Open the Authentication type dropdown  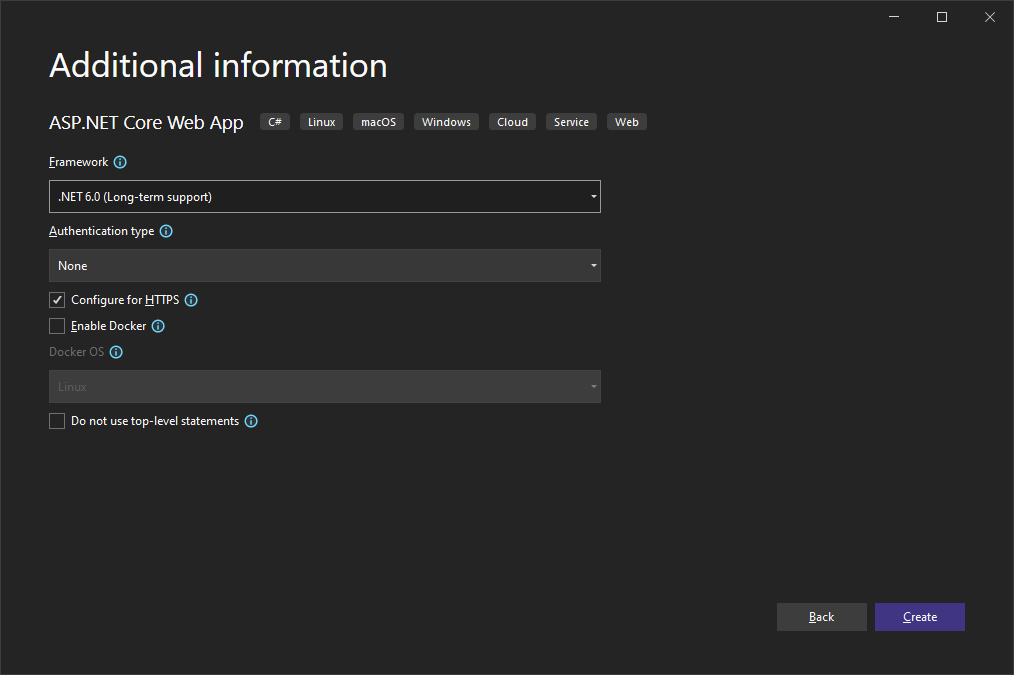click(x=325, y=266)
